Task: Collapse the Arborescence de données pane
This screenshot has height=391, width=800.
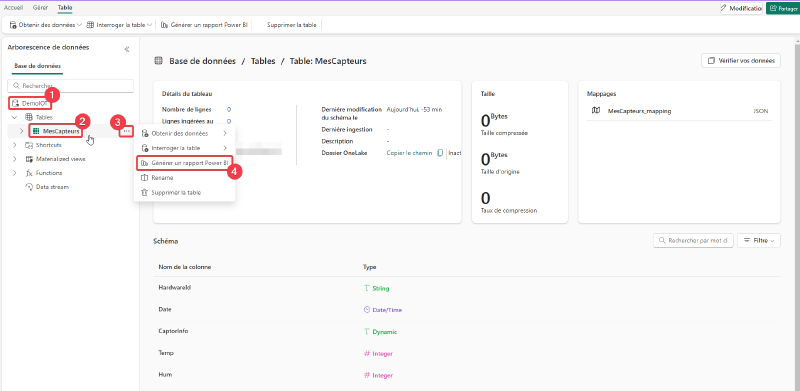Action: click(x=127, y=49)
